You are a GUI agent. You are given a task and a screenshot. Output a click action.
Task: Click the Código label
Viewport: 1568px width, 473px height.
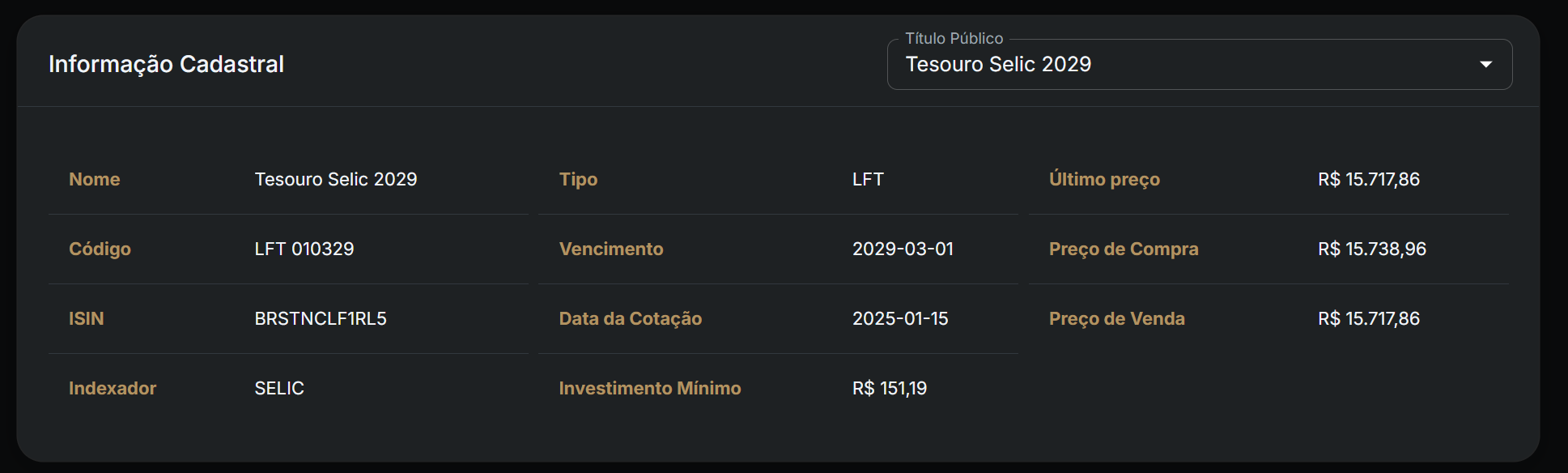pos(100,249)
